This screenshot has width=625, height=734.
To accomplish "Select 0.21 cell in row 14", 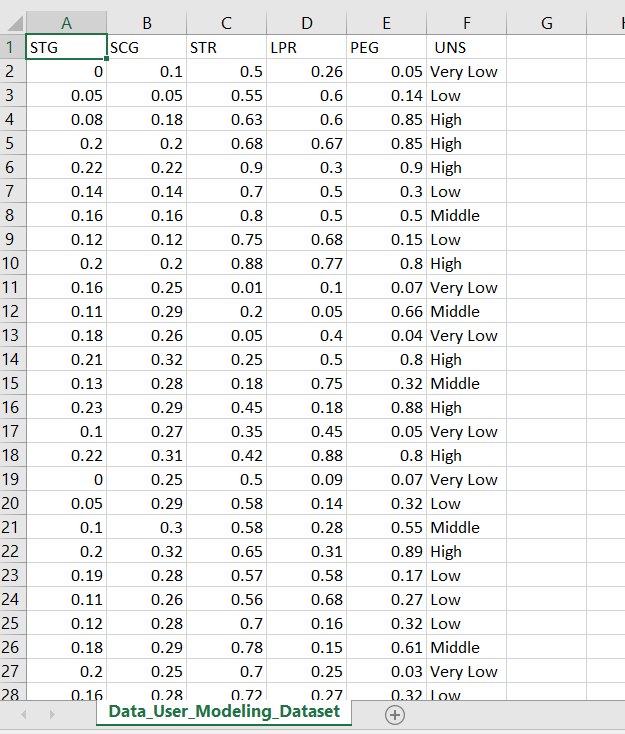I will click(x=66, y=359).
